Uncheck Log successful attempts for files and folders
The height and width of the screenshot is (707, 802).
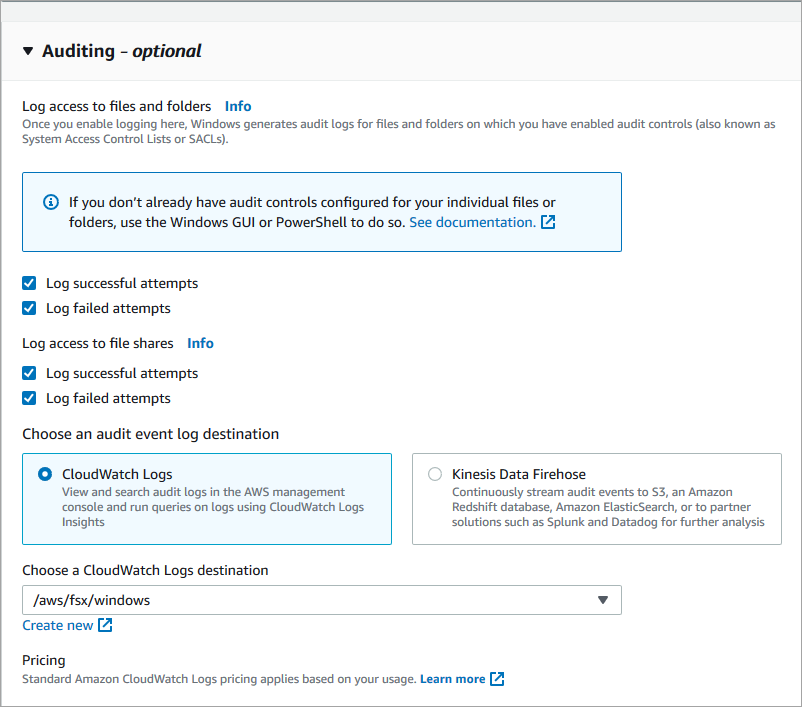[x=29, y=283]
